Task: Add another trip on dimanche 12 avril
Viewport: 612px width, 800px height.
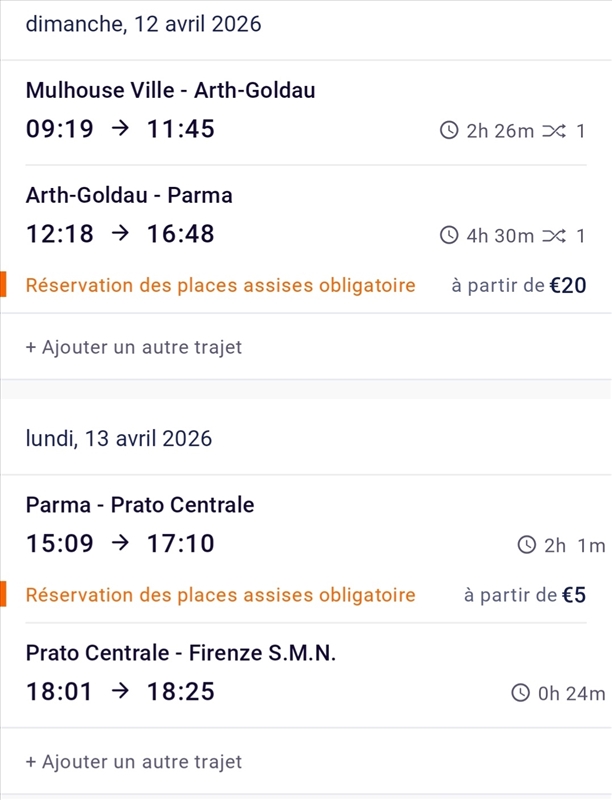Action: [x=133, y=347]
